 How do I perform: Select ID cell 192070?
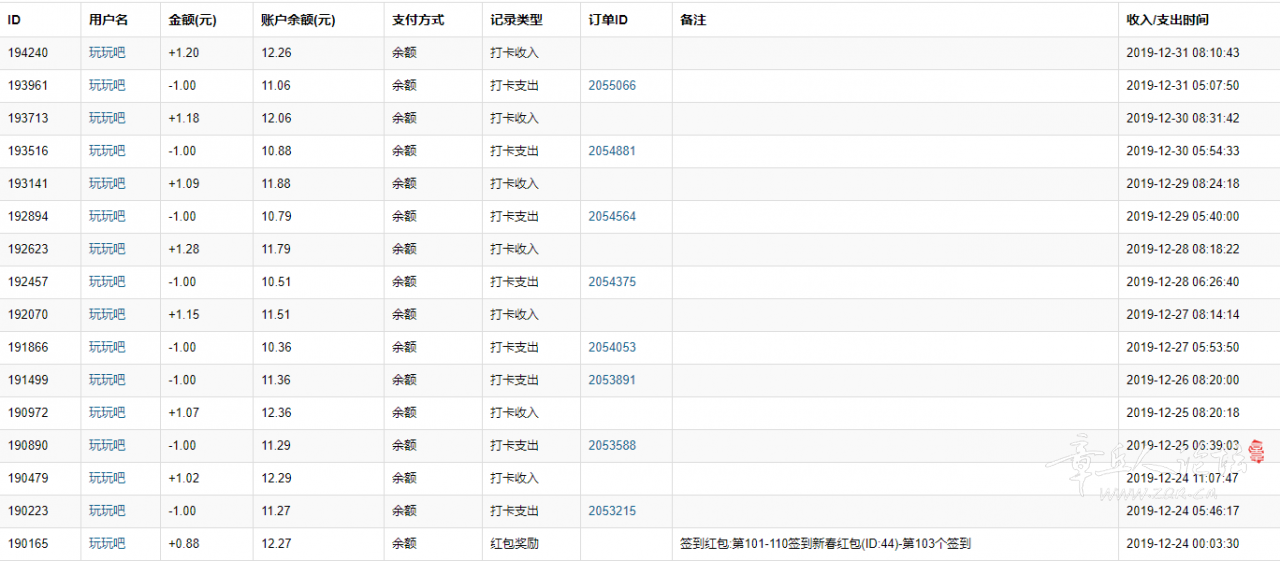pyautogui.click(x=27, y=315)
